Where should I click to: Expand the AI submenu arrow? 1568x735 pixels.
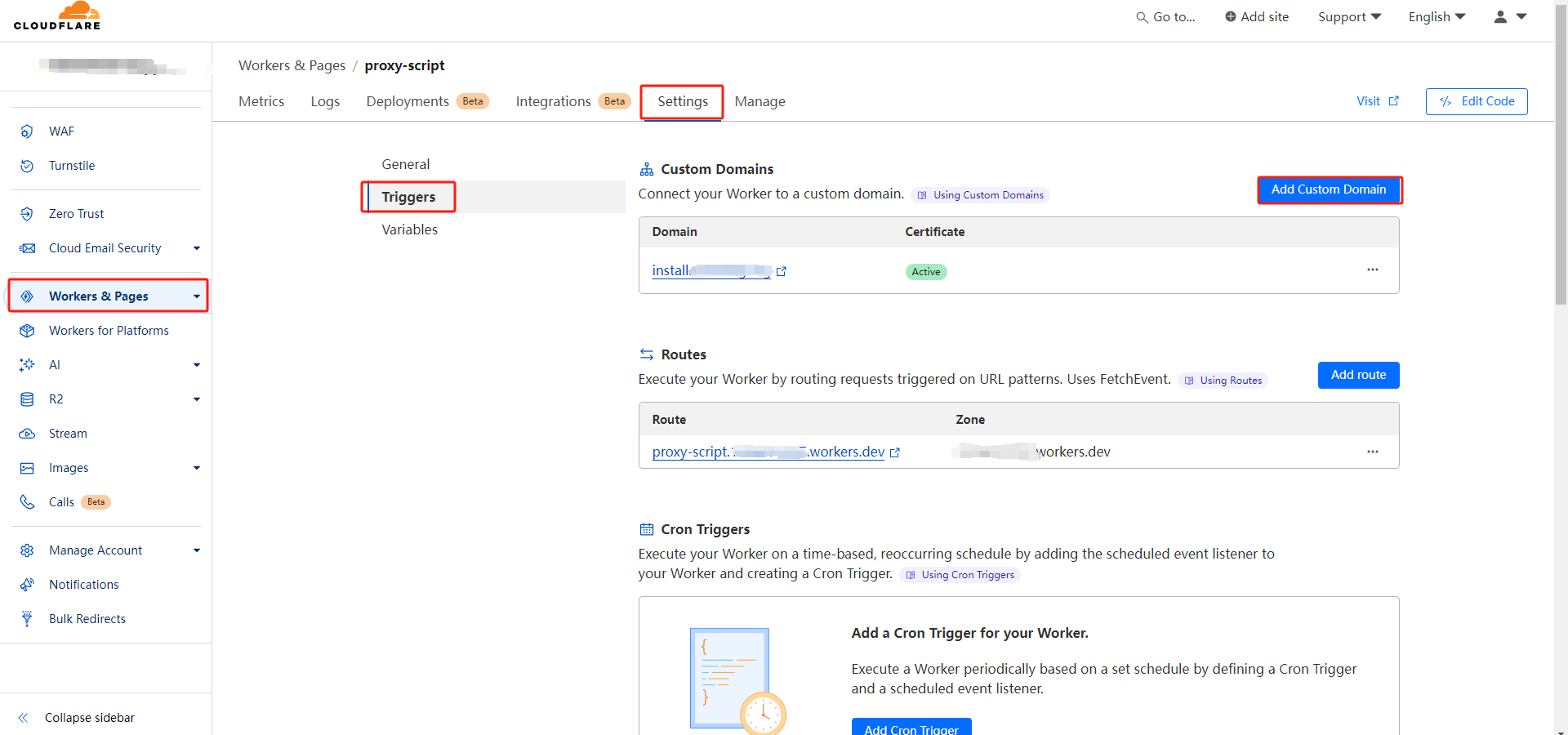point(196,365)
